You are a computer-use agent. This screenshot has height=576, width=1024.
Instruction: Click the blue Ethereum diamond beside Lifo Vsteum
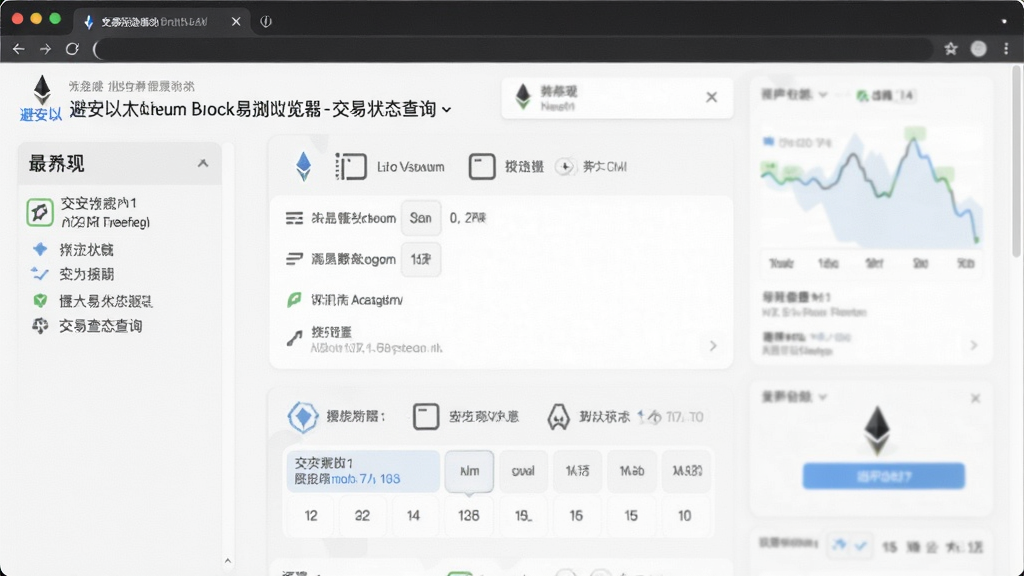pyautogui.click(x=304, y=166)
